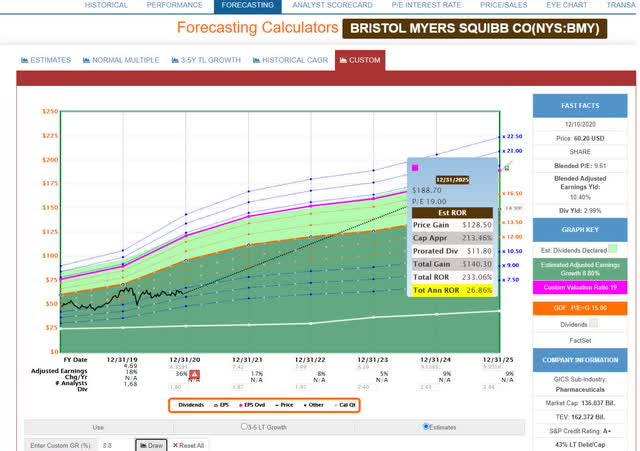Click the Price: 60.20 USD value
Viewport: 640px width, 451px height.
tap(580, 138)
